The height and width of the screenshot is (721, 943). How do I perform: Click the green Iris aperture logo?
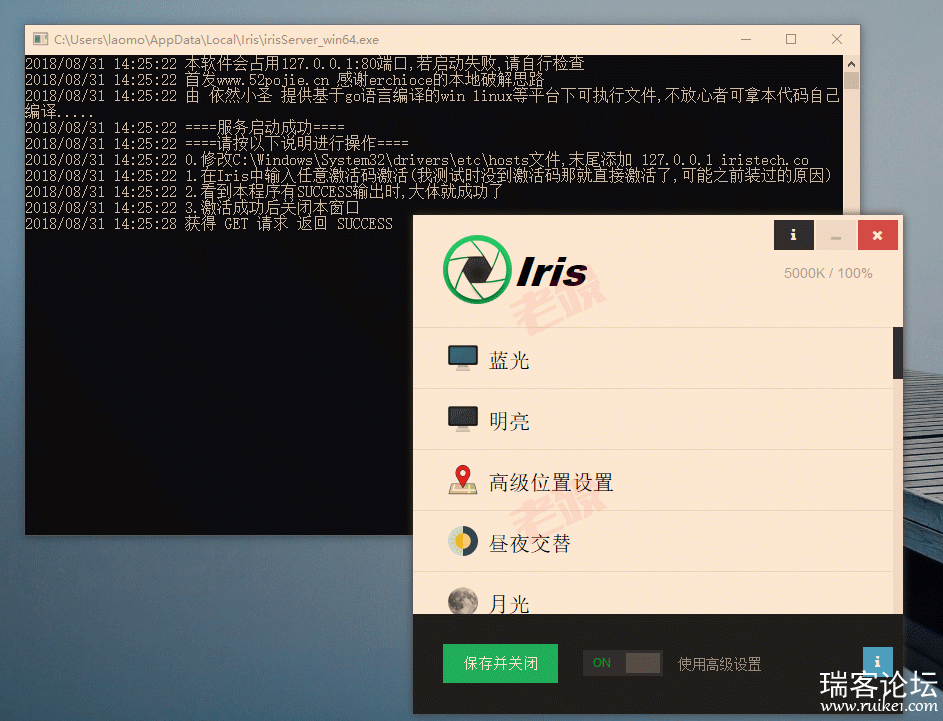(x=478, y=269)
